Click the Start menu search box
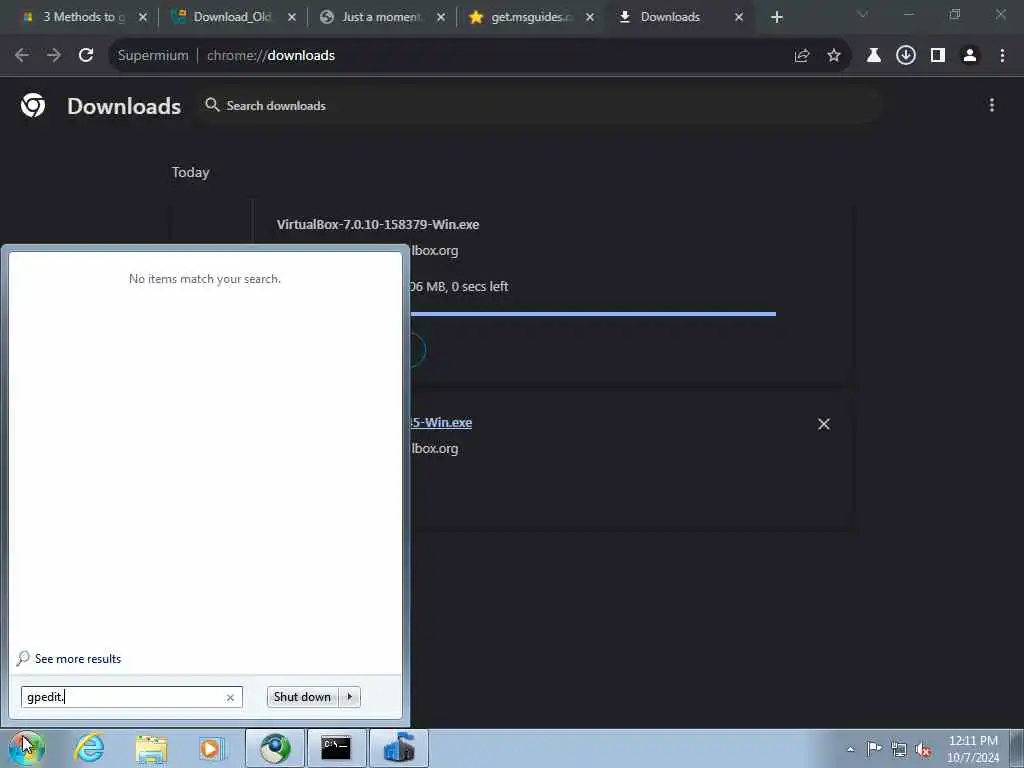Image resolution: width=1024 pixels, height=768 pixels. pyautogui.click(x=131, y=697)
